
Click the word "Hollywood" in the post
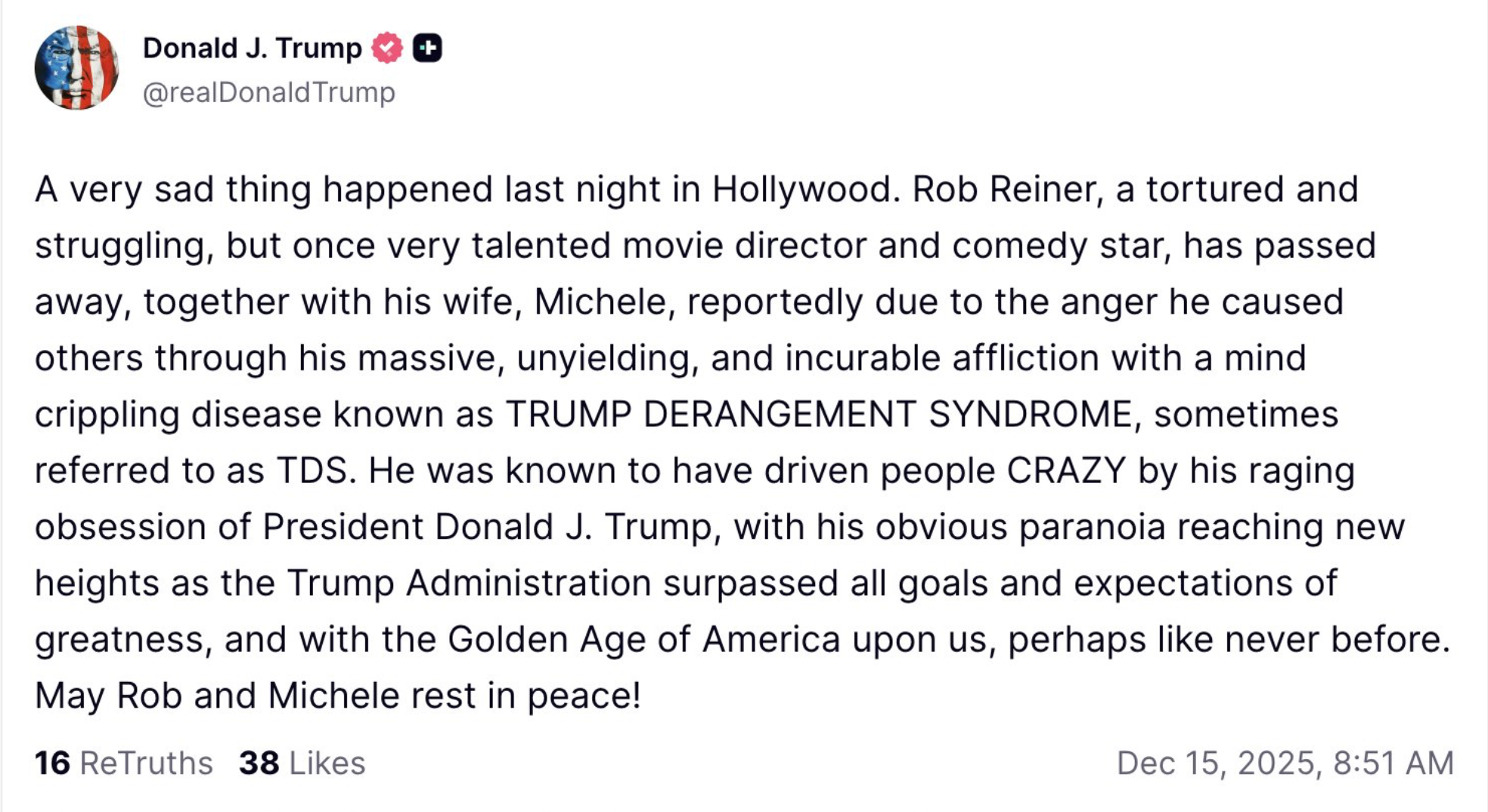pyautogui.click(x=801, y=189)
